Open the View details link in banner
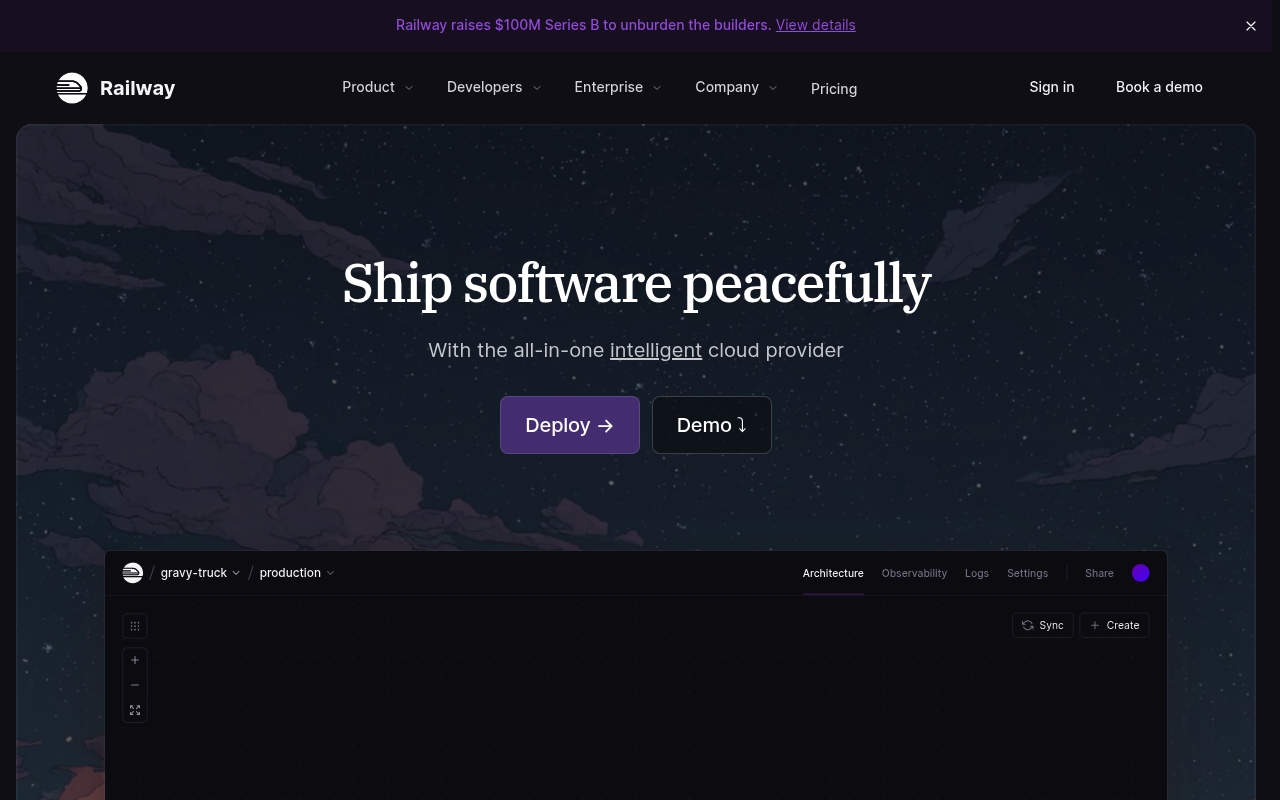Screen dimensions: 1280x800 click(x=816, y=25)
